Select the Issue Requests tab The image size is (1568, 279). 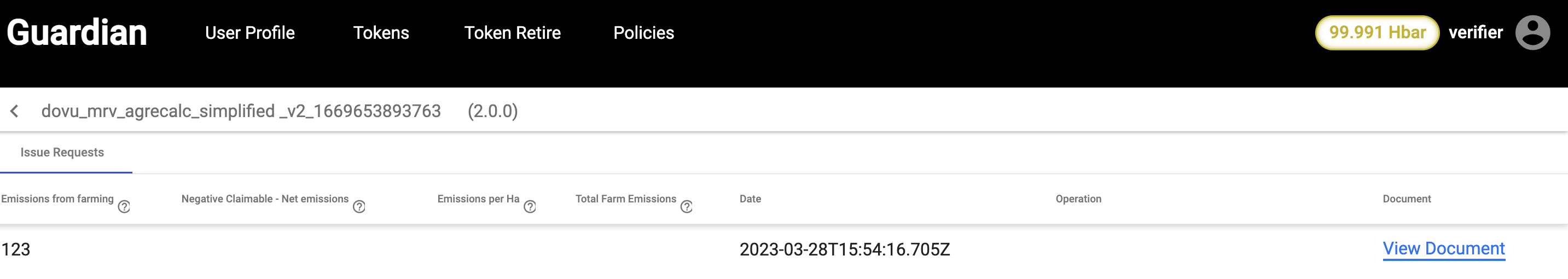[x=62, y=152]
